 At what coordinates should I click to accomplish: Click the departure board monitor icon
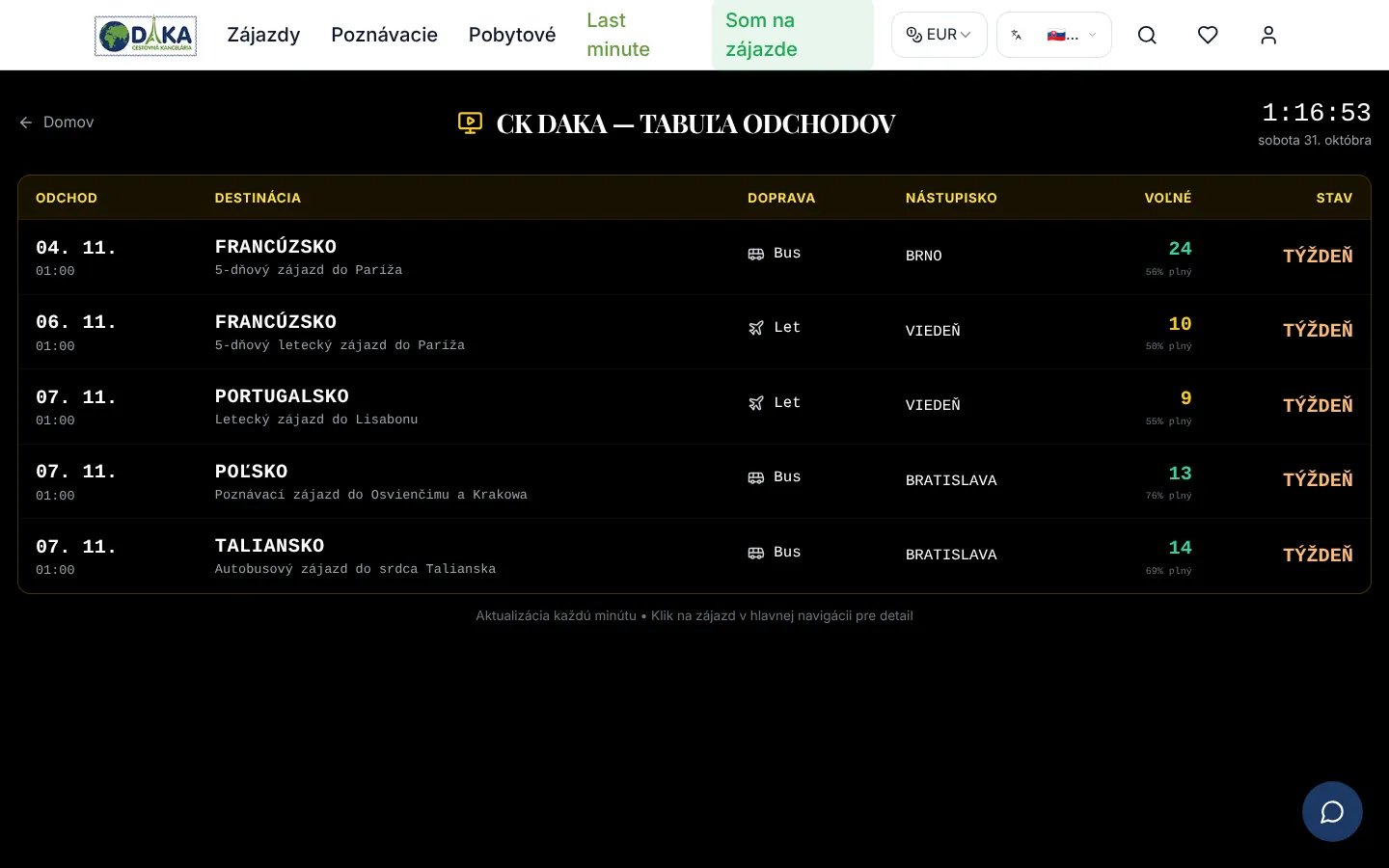point(470,123)
